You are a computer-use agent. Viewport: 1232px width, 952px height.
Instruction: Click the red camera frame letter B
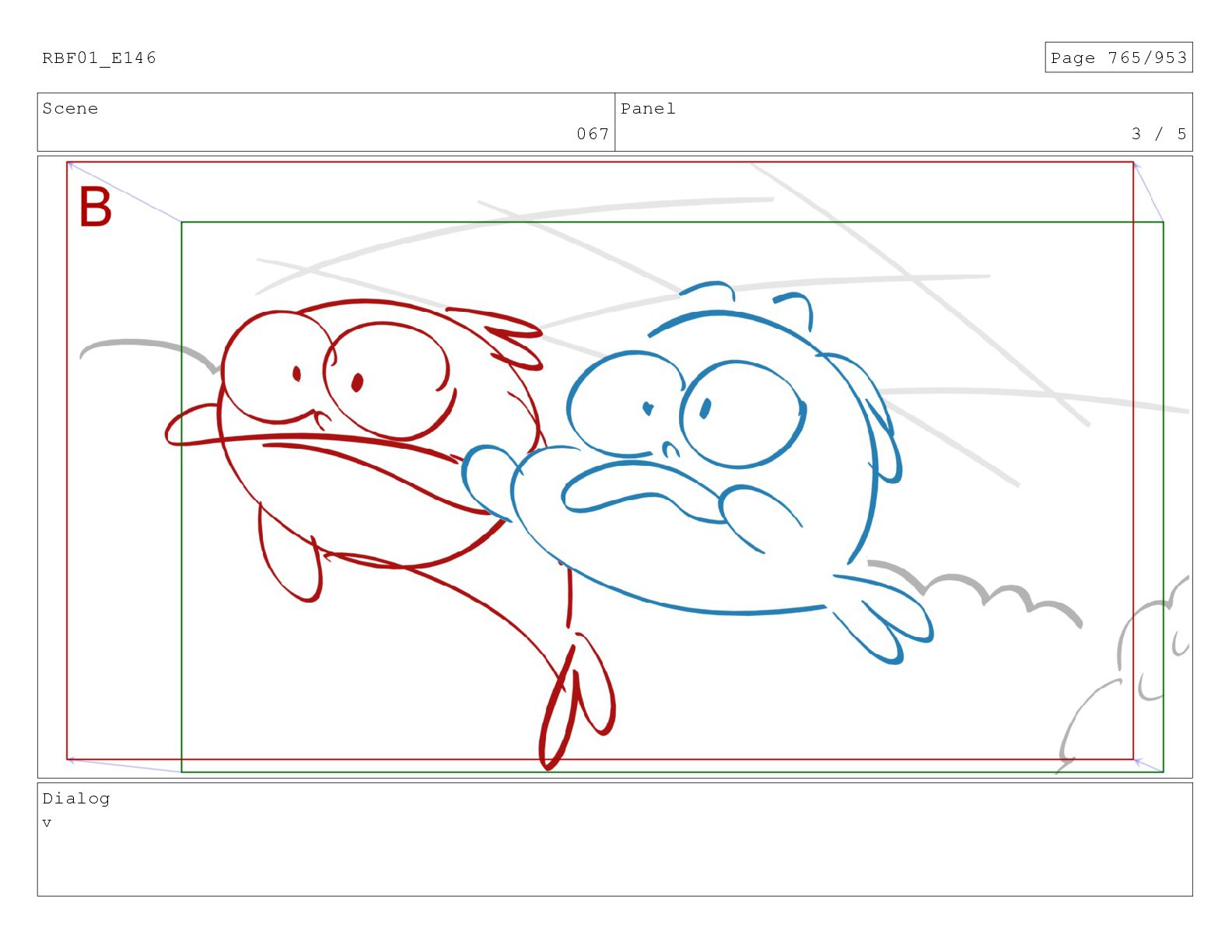click(x=96, y=207)
